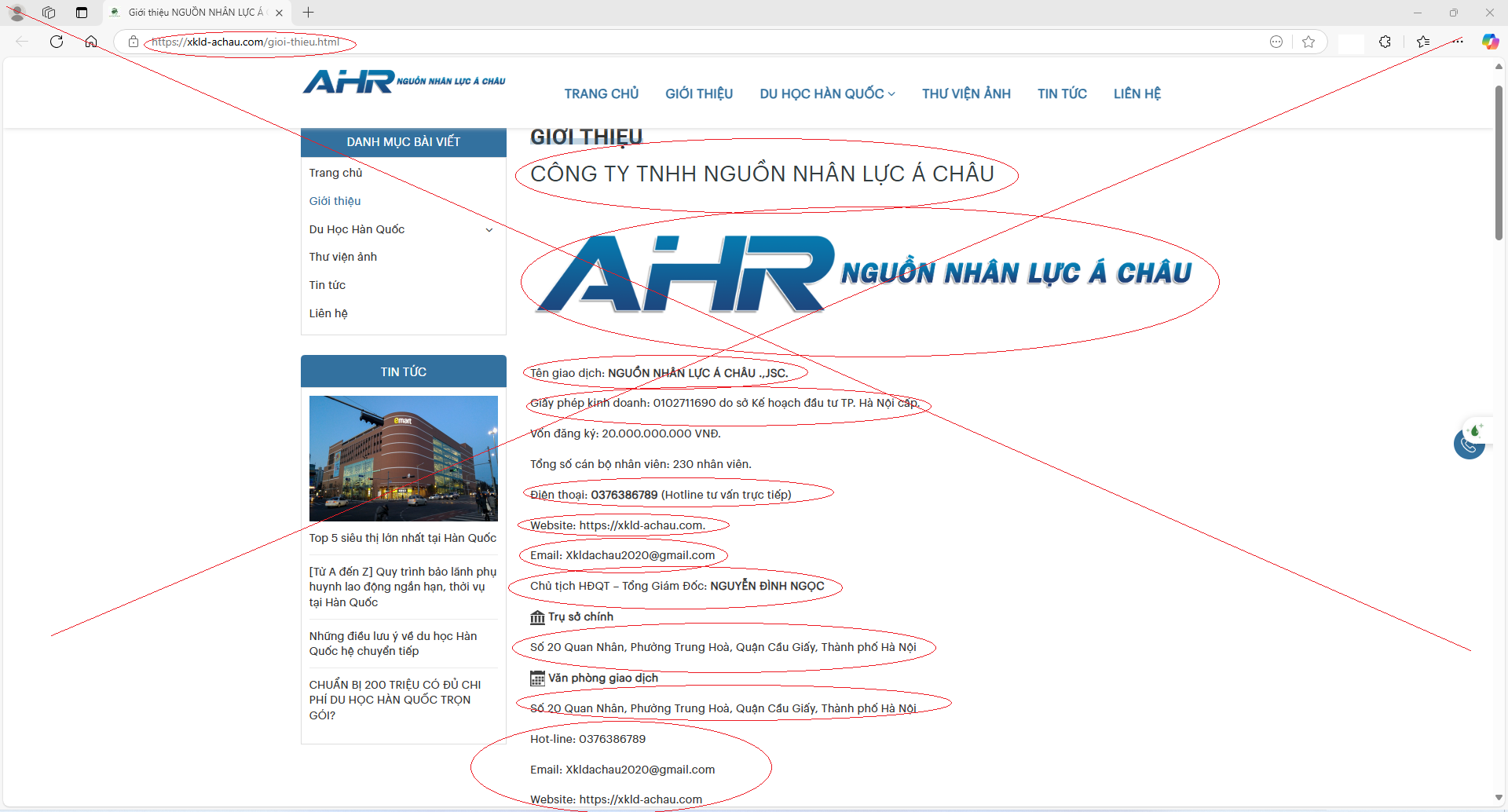
Task: Click the browser back arrow
Action: click(x=22, y=42)
